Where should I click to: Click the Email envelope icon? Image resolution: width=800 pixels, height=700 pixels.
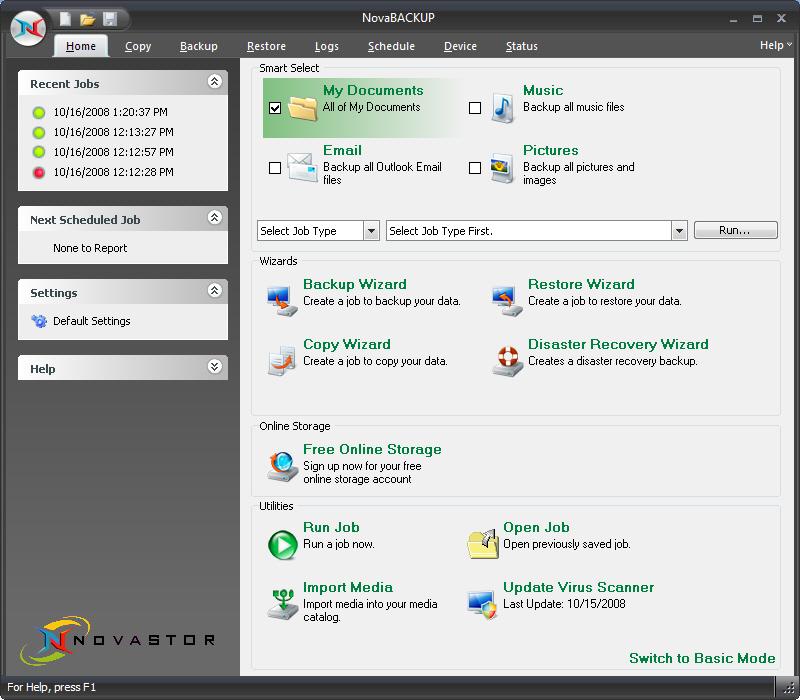click(x=302, y=167)
